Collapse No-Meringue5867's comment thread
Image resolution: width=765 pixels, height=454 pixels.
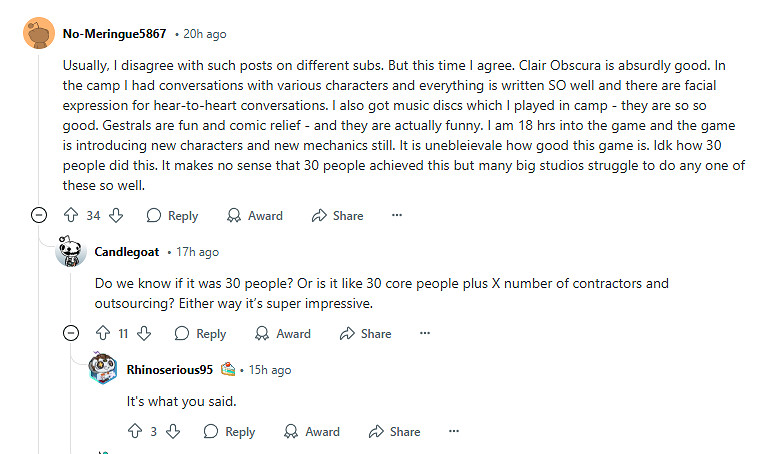[39, 215]
